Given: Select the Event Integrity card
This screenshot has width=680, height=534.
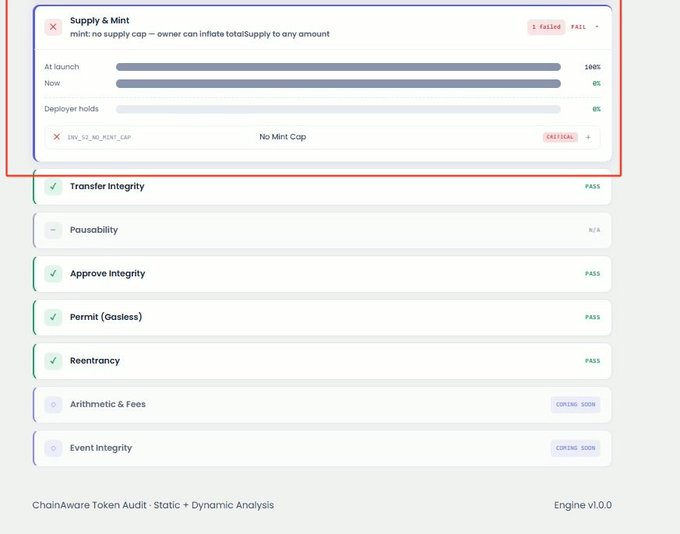Looking at the screenshot, I should (322, 448).
